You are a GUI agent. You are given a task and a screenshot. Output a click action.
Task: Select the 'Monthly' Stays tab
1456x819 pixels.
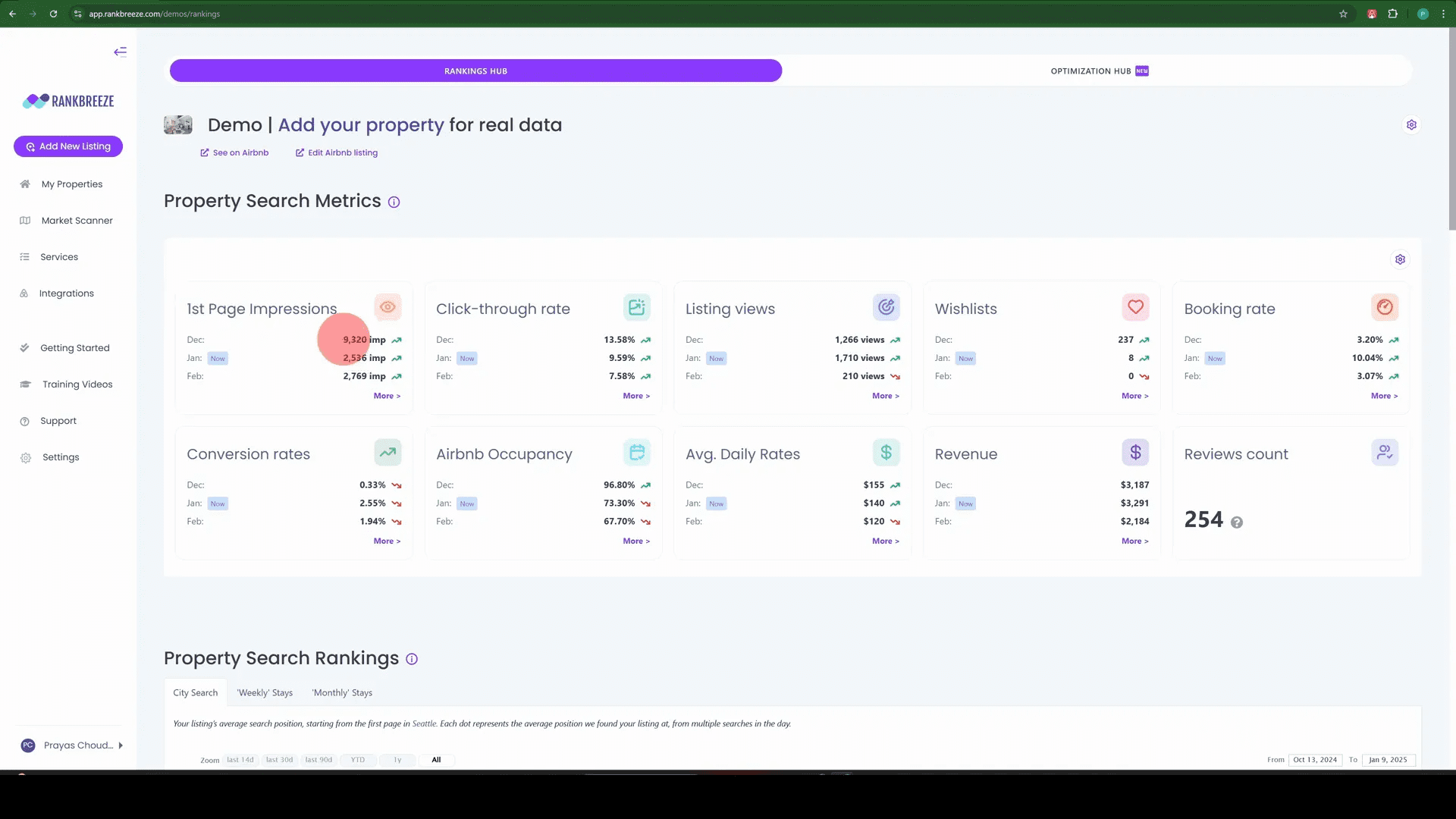point(342,692)
